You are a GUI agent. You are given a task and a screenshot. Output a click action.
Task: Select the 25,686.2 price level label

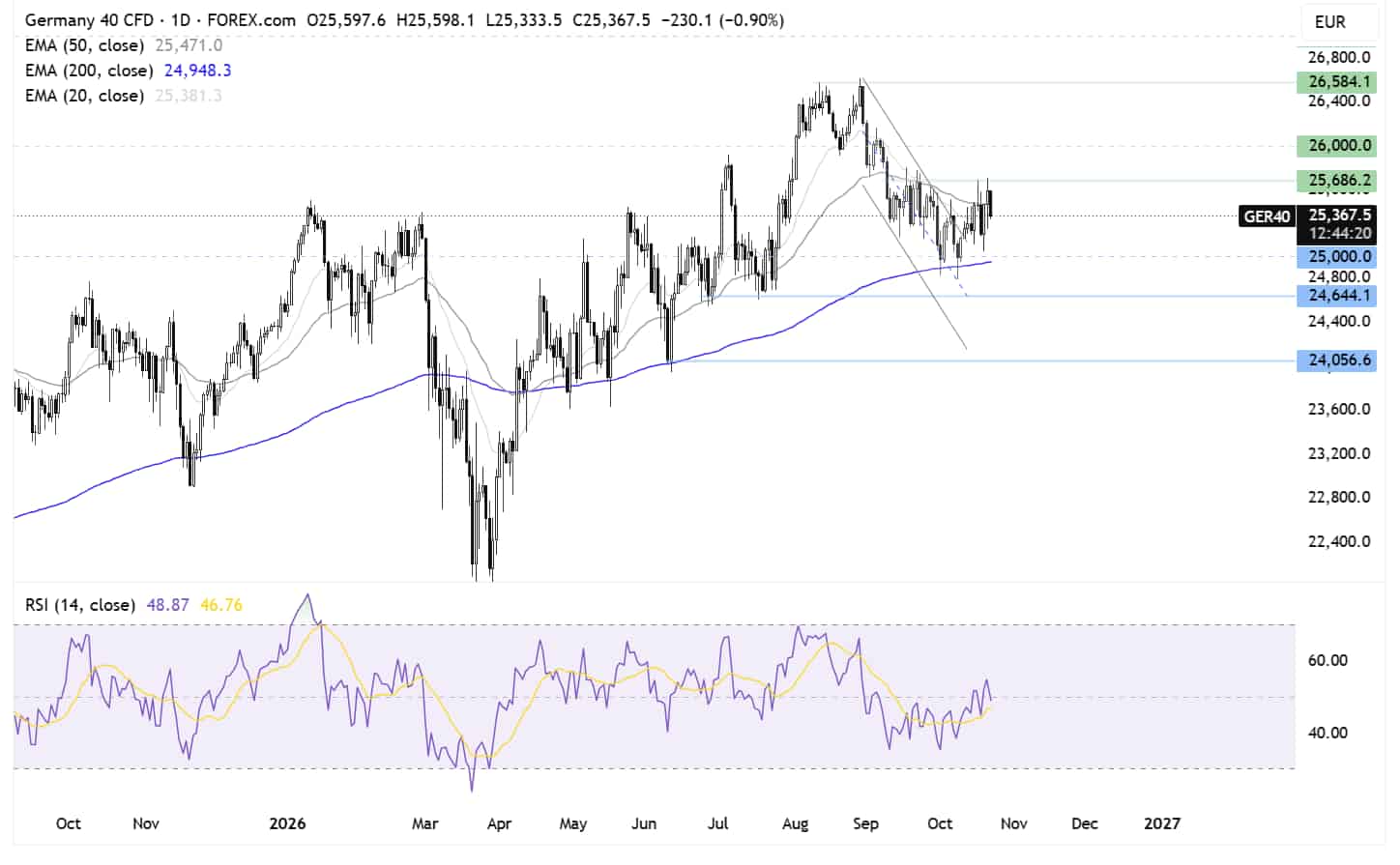click(1338, 180)
